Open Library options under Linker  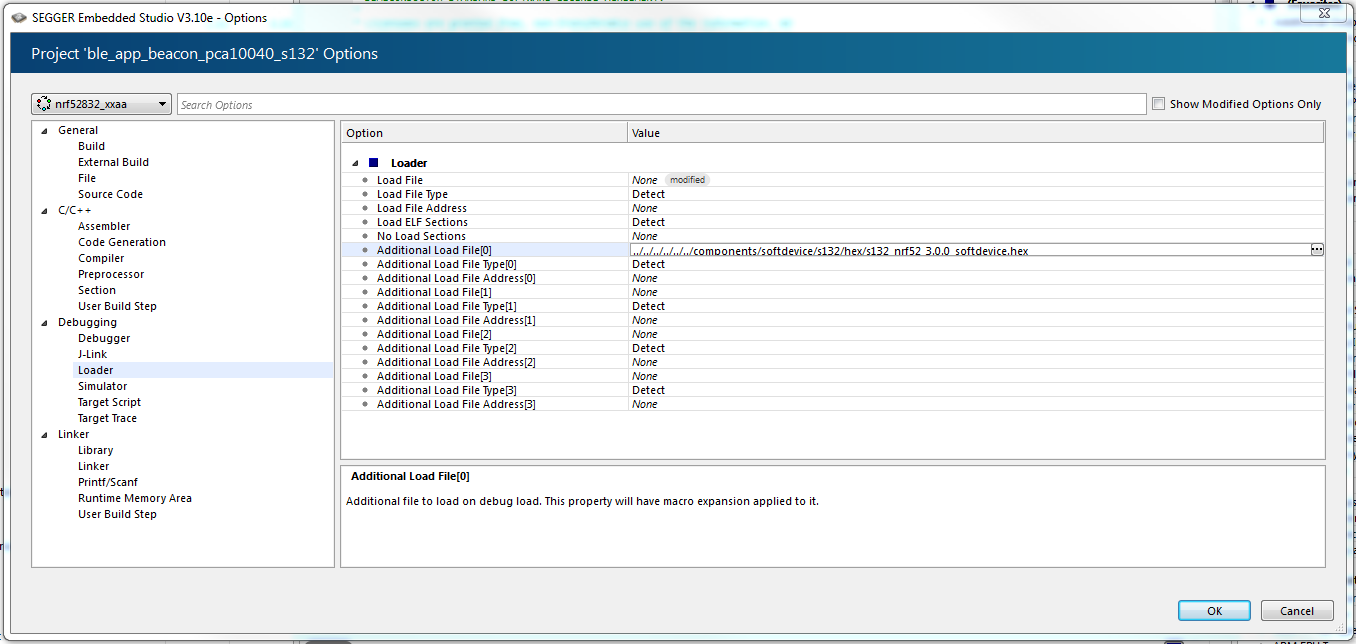[x=95, y=450]
